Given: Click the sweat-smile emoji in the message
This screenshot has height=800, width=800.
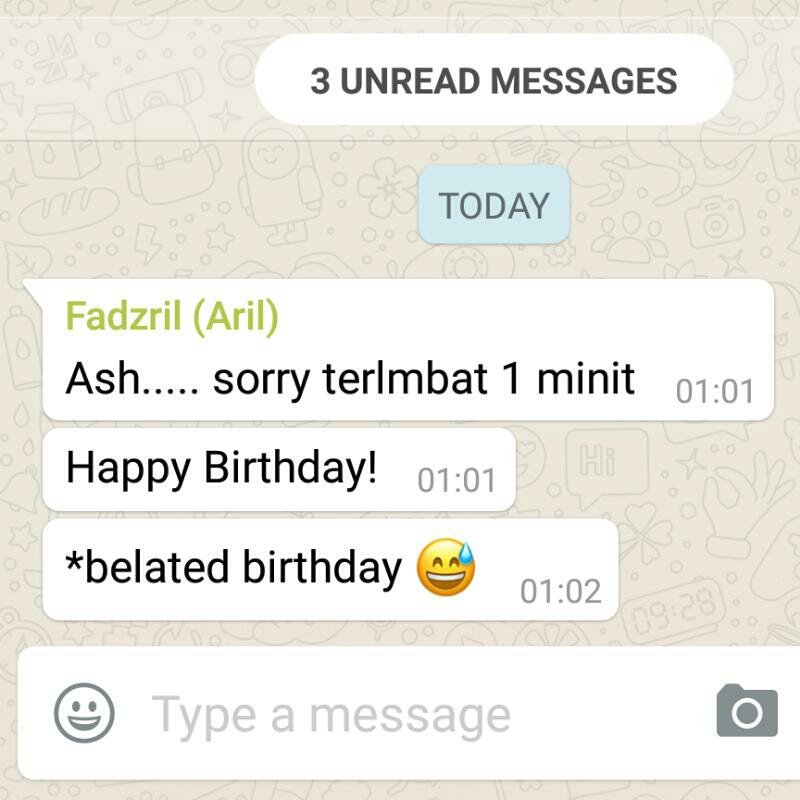Looking at the screenshot, I should coord(446,567).
